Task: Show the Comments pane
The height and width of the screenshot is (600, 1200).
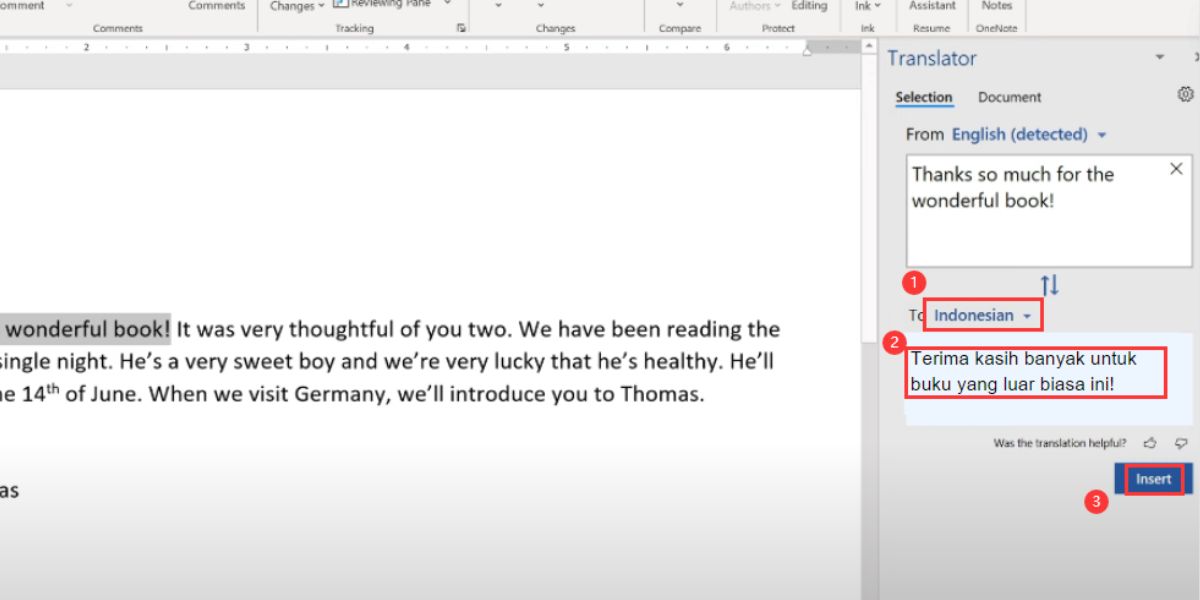Action: click(x=216, y=6)
